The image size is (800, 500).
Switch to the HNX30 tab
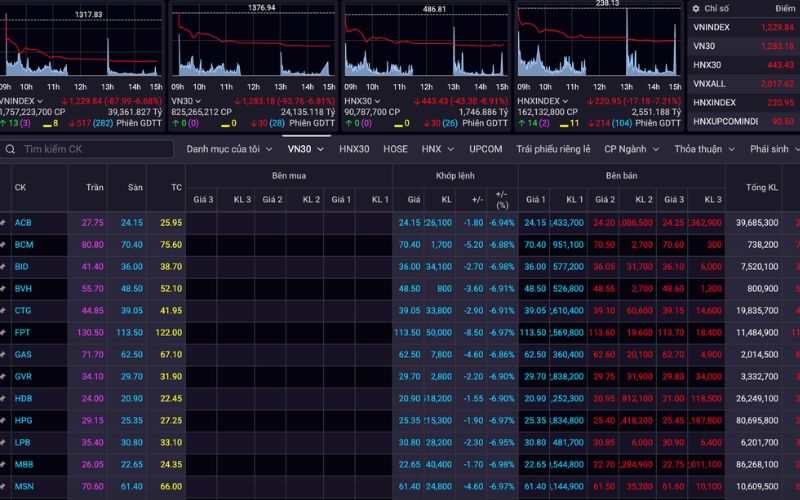coord(354,149)
